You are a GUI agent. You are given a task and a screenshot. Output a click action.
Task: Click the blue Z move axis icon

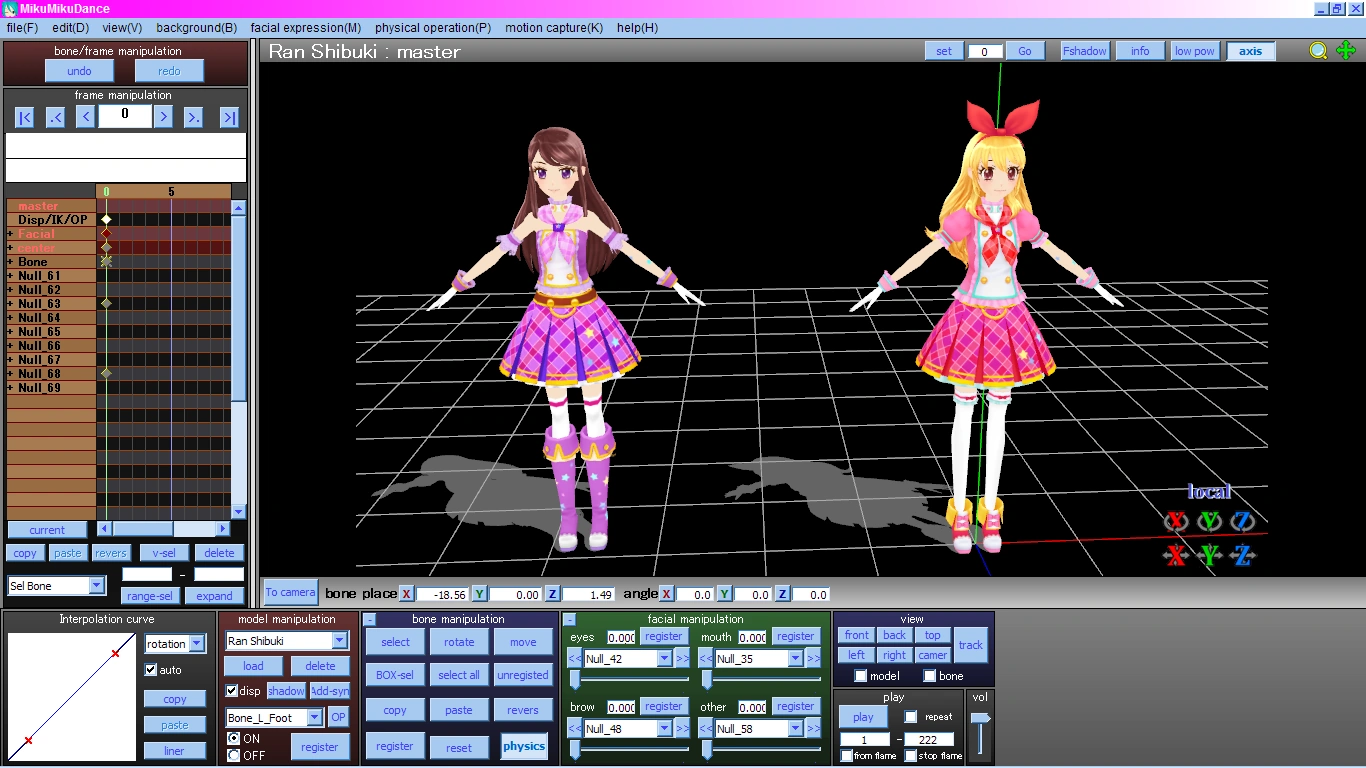coord(1242,556)
